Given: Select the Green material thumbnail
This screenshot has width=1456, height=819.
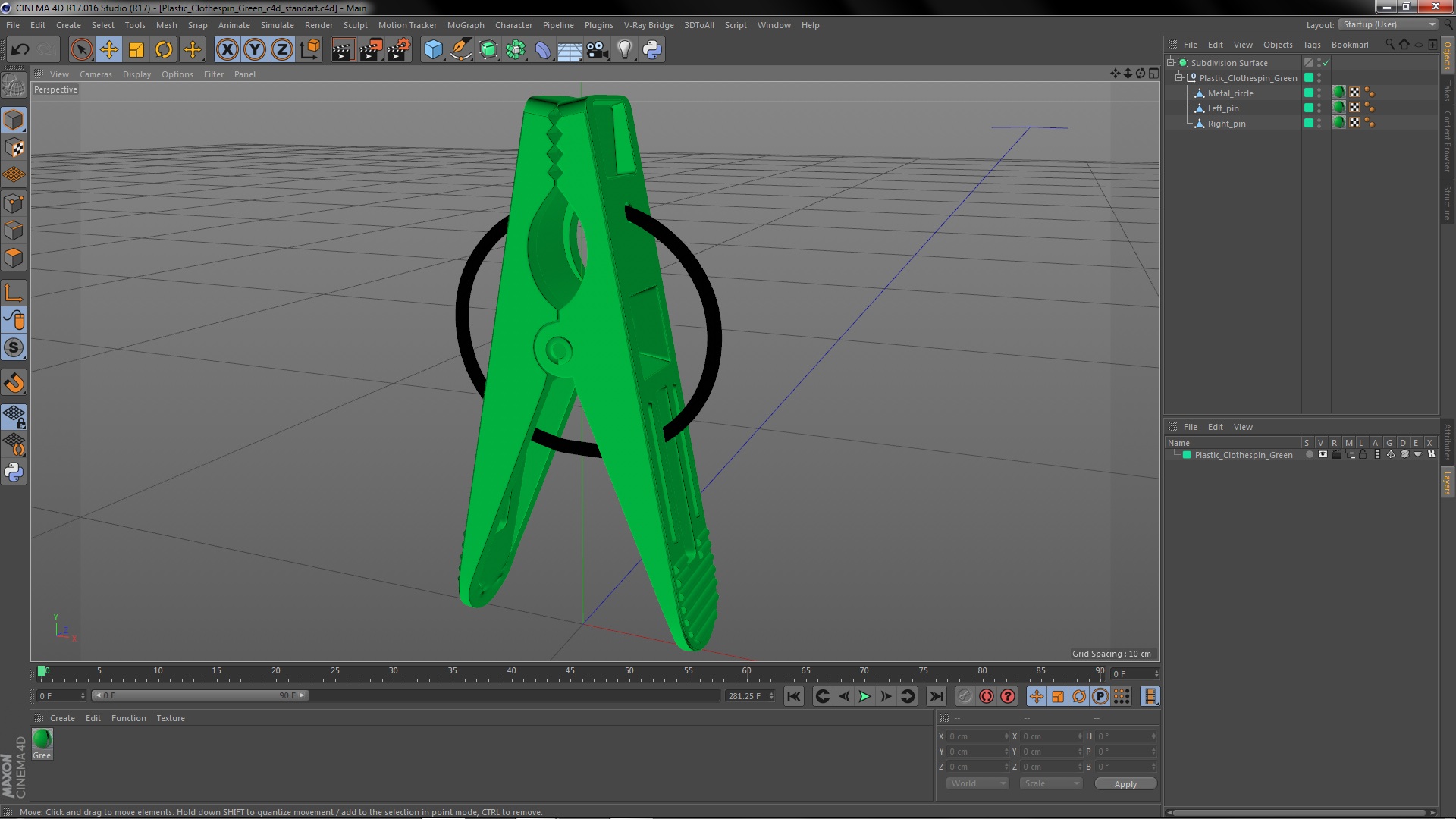Looking at the screenshot, I should (x=42, y=739).
